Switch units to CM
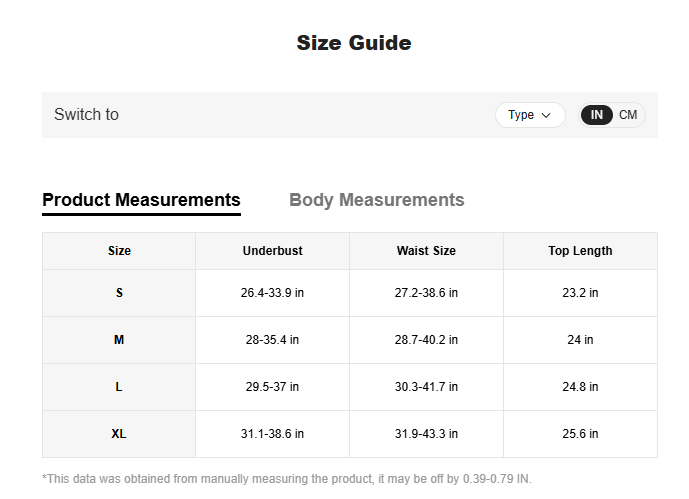The width and height of the screenshot is (689, 499). (x=628, y=115)
